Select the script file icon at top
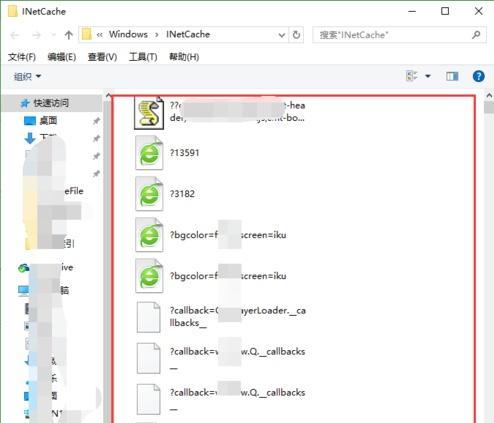This screenshot has height=423, width=494. [149, 113]
